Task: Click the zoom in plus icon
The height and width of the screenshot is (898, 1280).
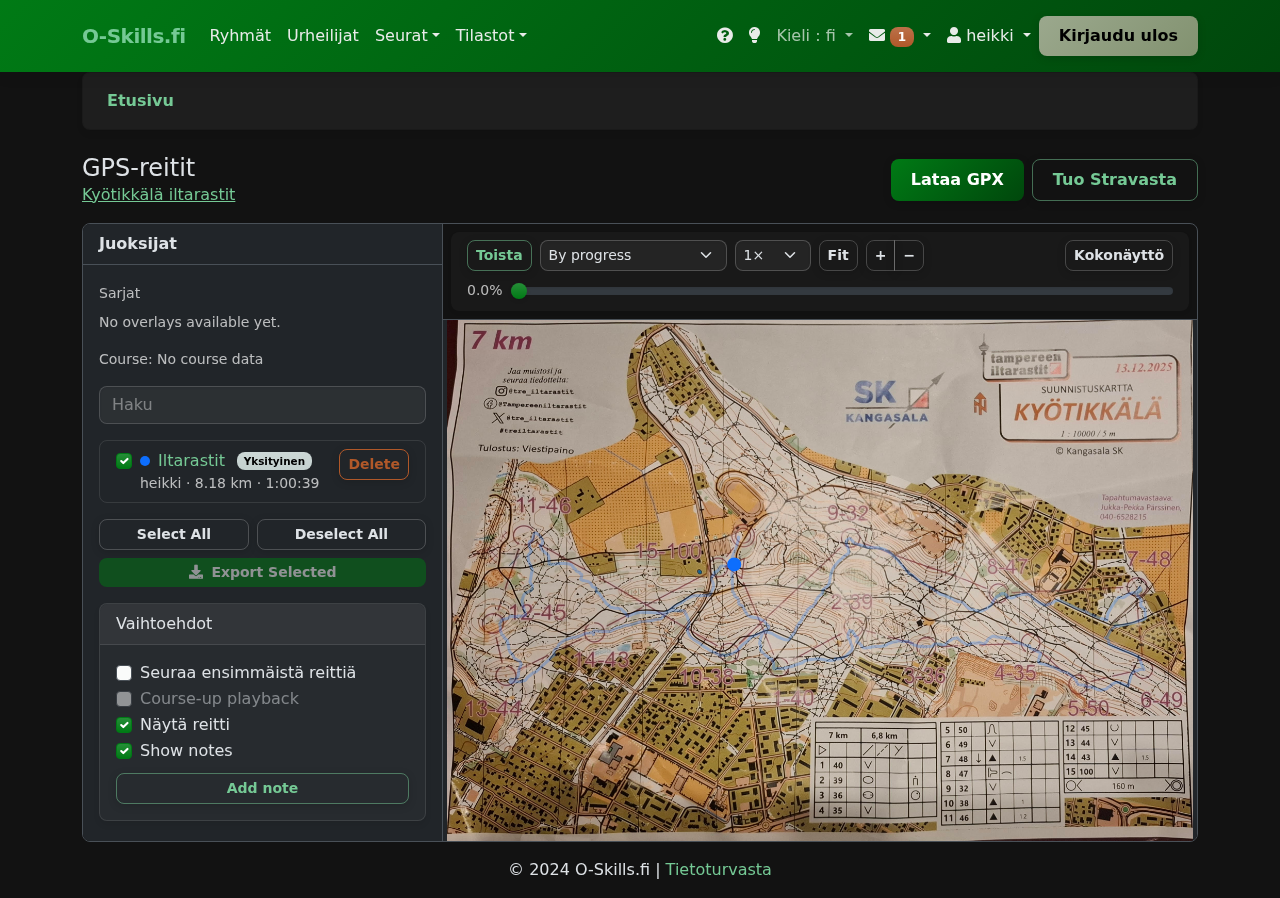Action: tap(879, 255)
